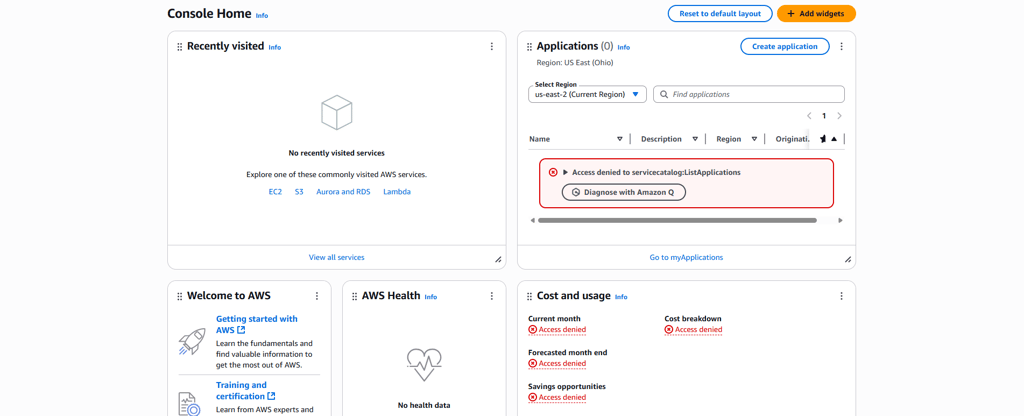Click the search magnifier in Find applications
This screenshot has height=416, width=1024.
[664, 94]
